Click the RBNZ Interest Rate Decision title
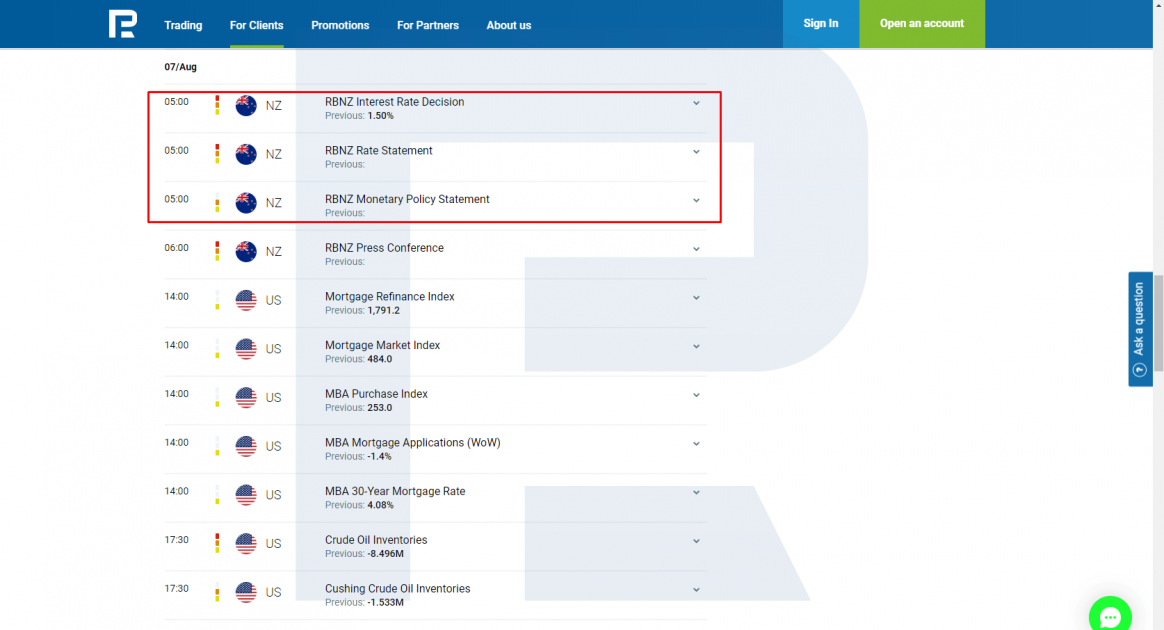1164x630 pixels. (x=394, y=102)
